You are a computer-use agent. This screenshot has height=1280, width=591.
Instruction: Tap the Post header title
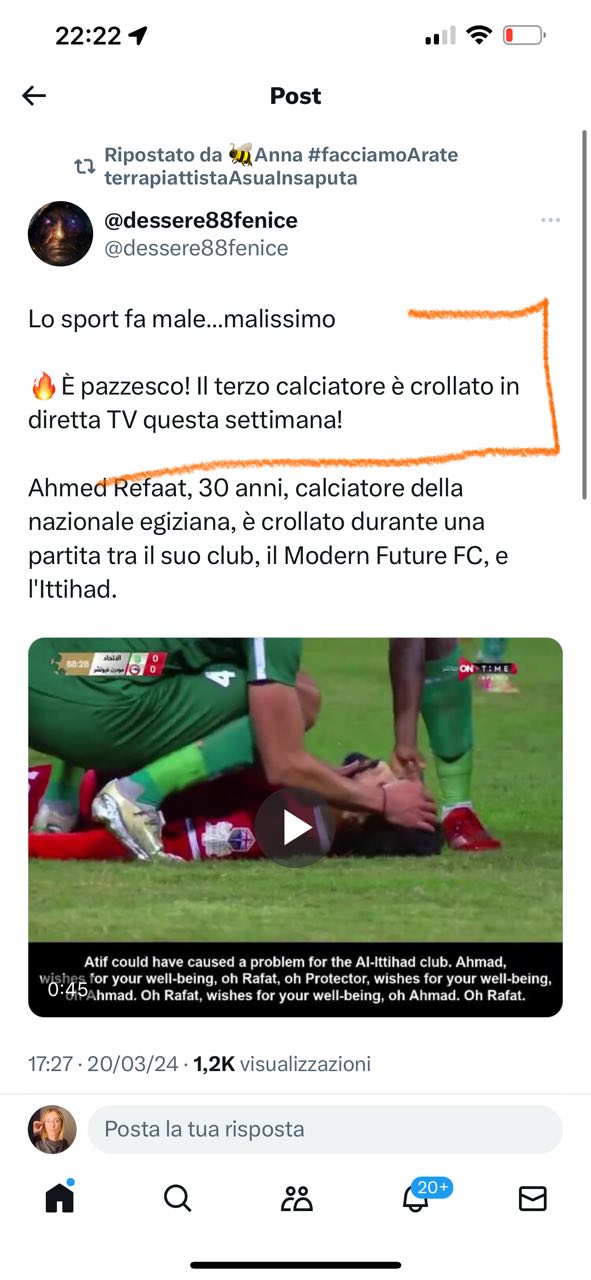295,96
